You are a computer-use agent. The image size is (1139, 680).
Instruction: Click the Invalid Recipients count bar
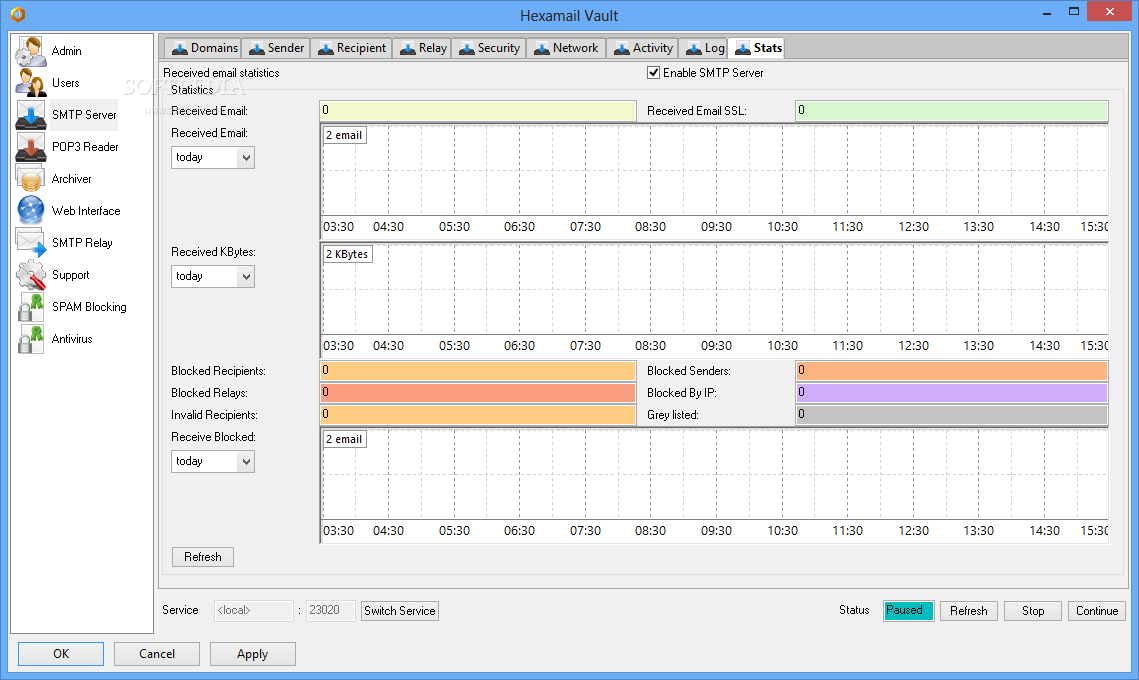[478, 415]
